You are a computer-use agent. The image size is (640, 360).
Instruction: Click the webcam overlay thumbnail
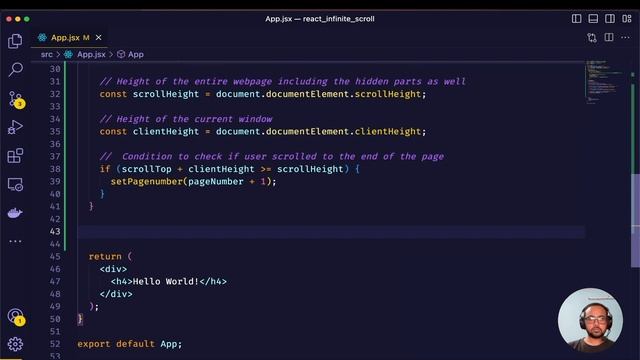click(590, 320)
